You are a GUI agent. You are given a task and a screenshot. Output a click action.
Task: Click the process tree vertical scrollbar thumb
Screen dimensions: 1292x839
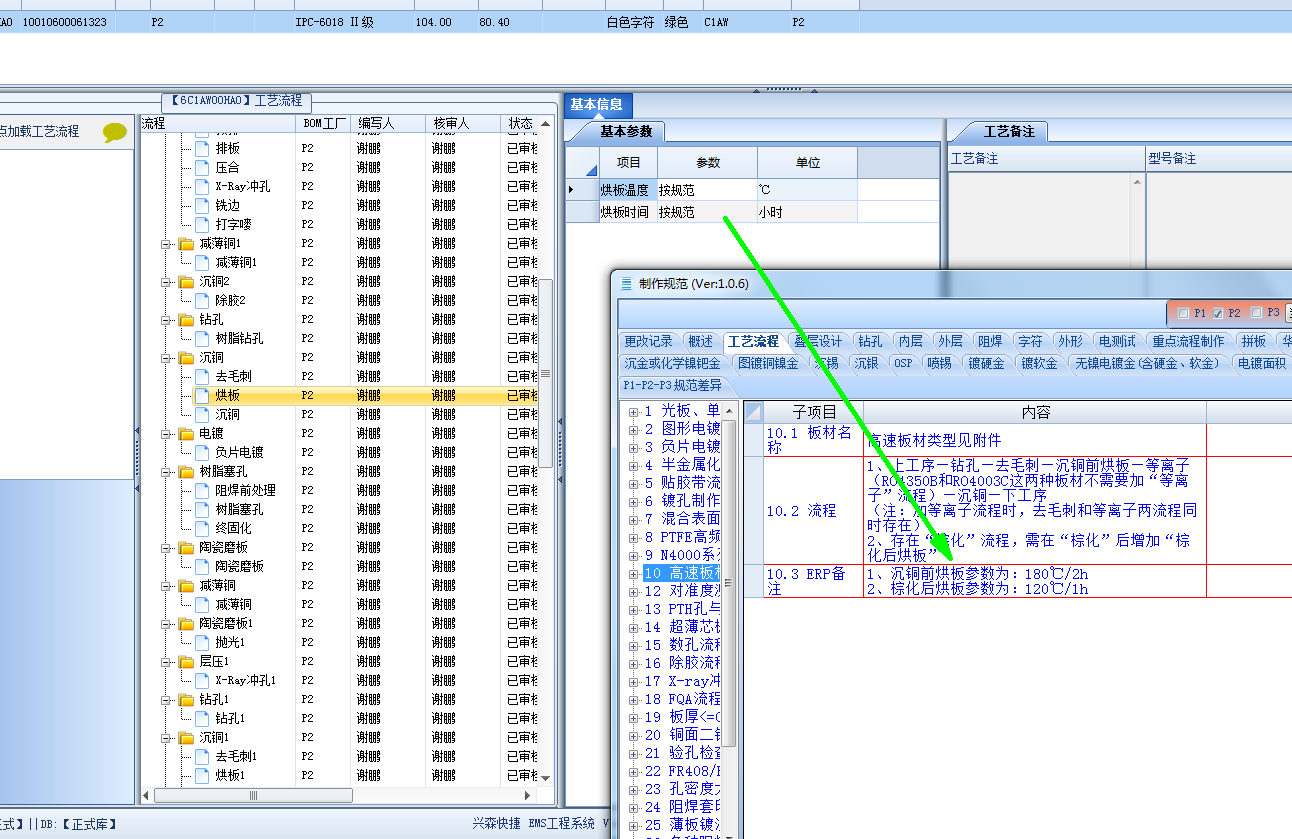546,373
